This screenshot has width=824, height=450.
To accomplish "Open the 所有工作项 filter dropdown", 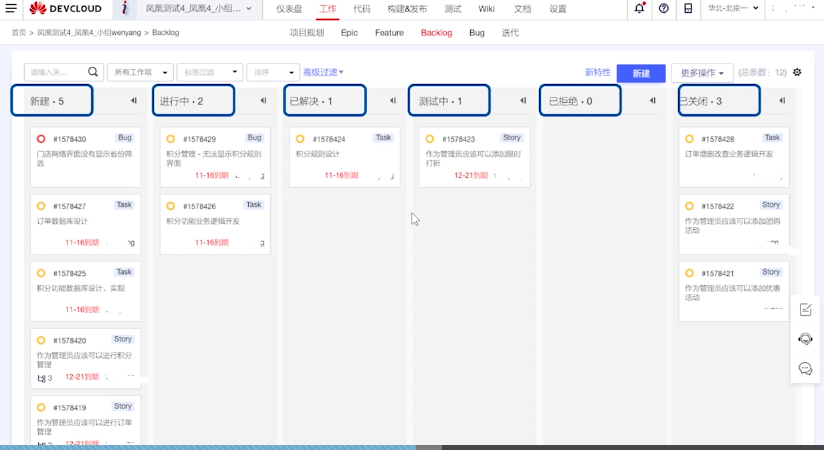I will 140,72.
